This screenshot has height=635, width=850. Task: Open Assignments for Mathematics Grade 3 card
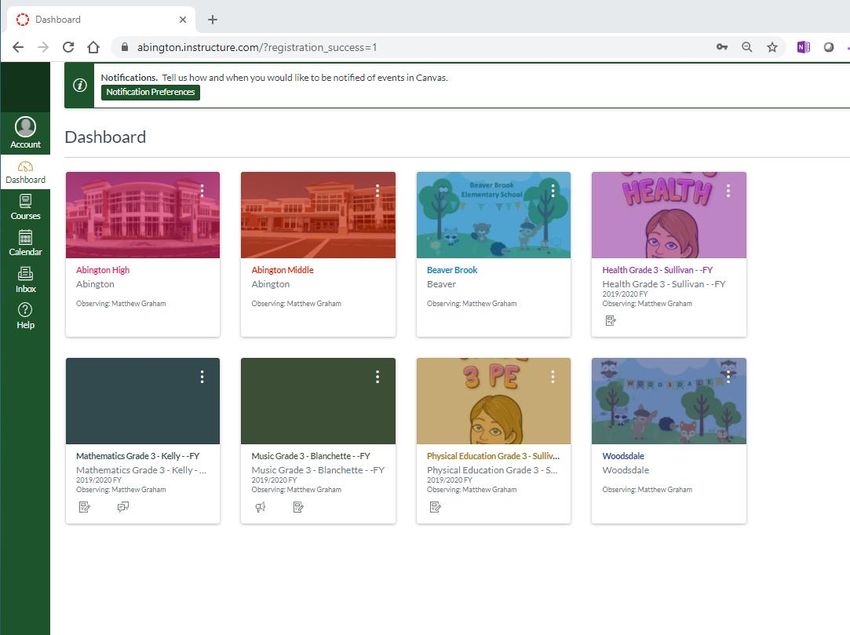click(85, 507)
